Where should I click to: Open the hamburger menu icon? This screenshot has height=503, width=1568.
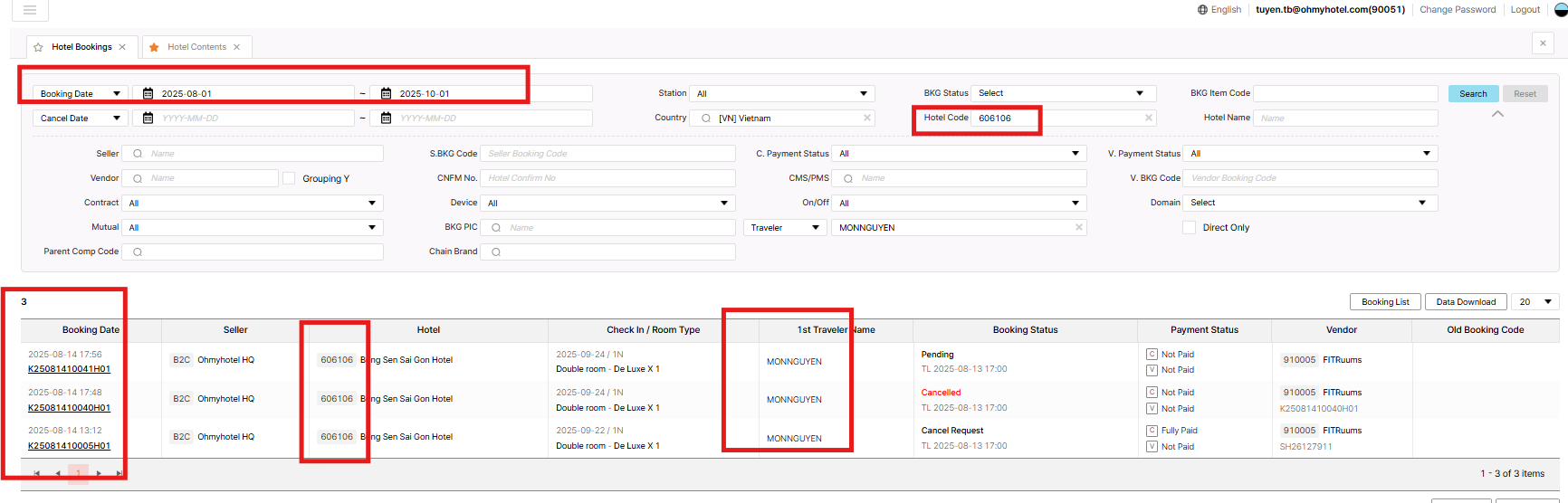click(x=30, y=10)
